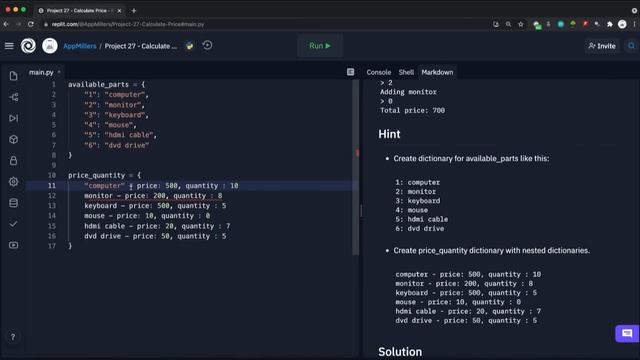
Task: Open the Files panel in sidebar
Action: (13, 76)
